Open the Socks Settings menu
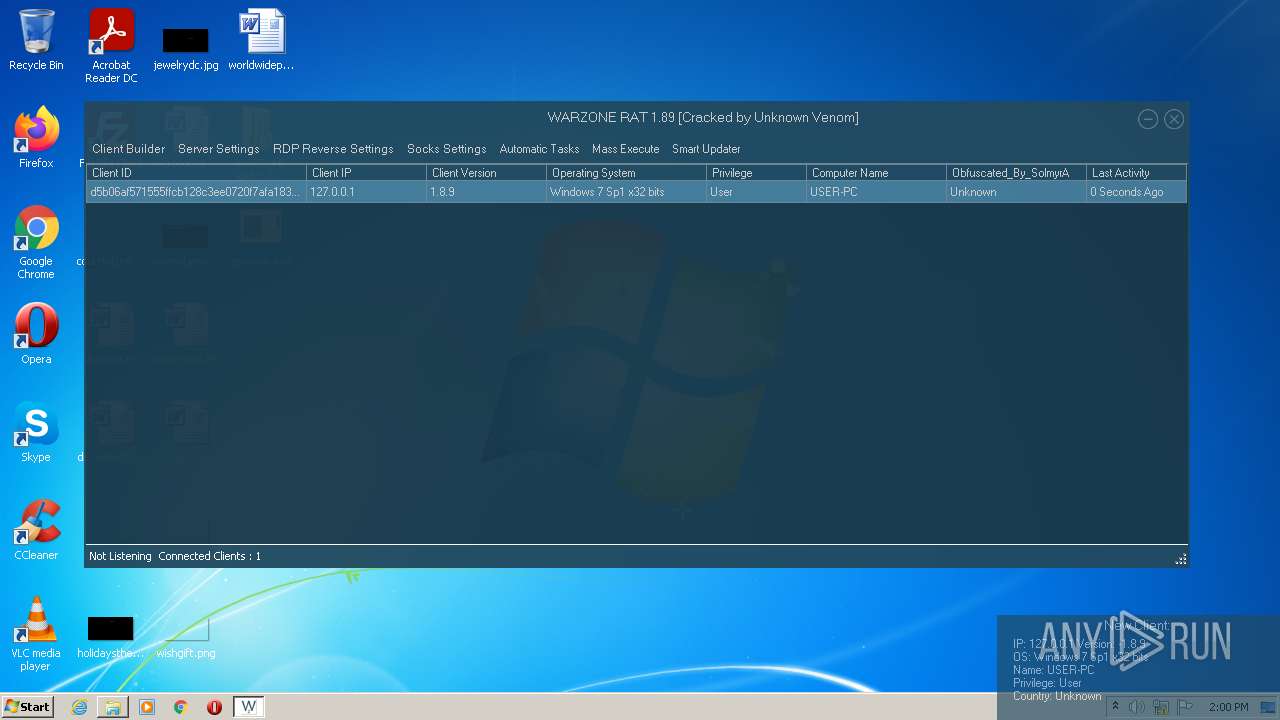Screen dimensions: 1280x720 [x=446, y=149]
